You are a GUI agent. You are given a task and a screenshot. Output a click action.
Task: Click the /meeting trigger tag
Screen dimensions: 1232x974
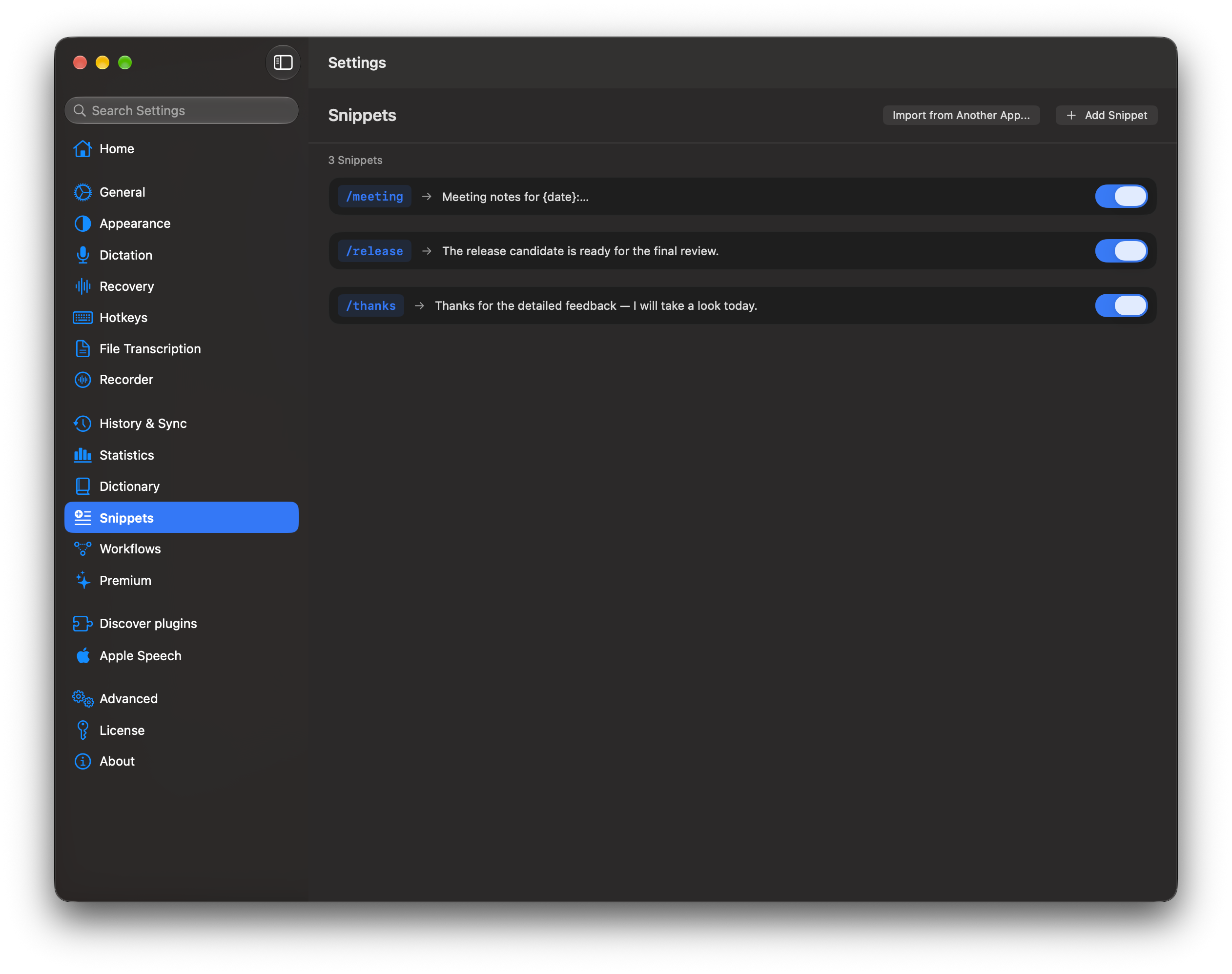374,196
